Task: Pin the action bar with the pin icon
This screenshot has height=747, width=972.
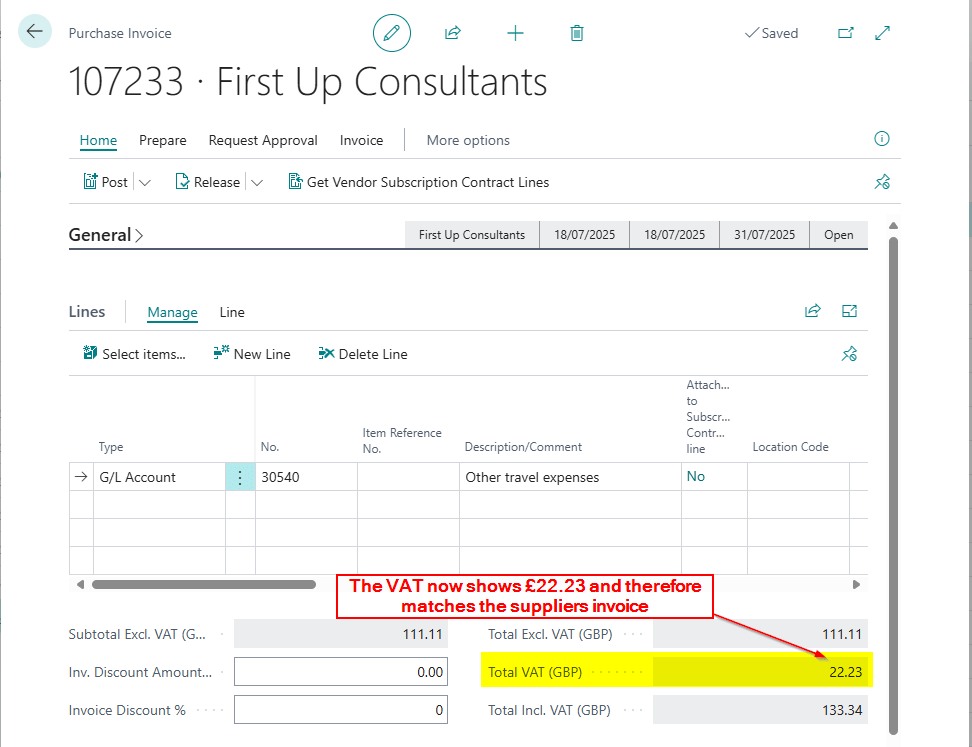Action: pos(881,182)
